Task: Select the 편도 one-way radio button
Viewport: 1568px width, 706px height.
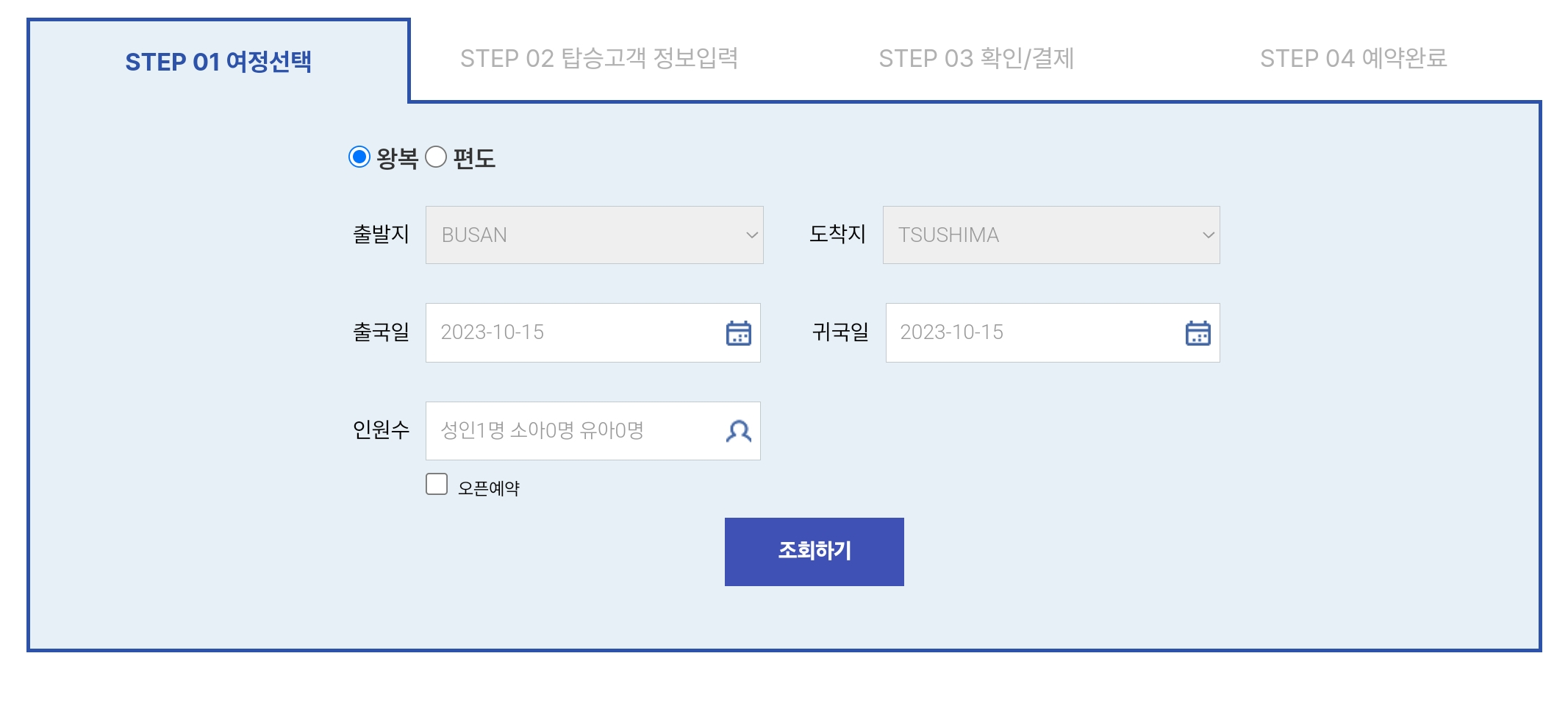Action: 437,156
